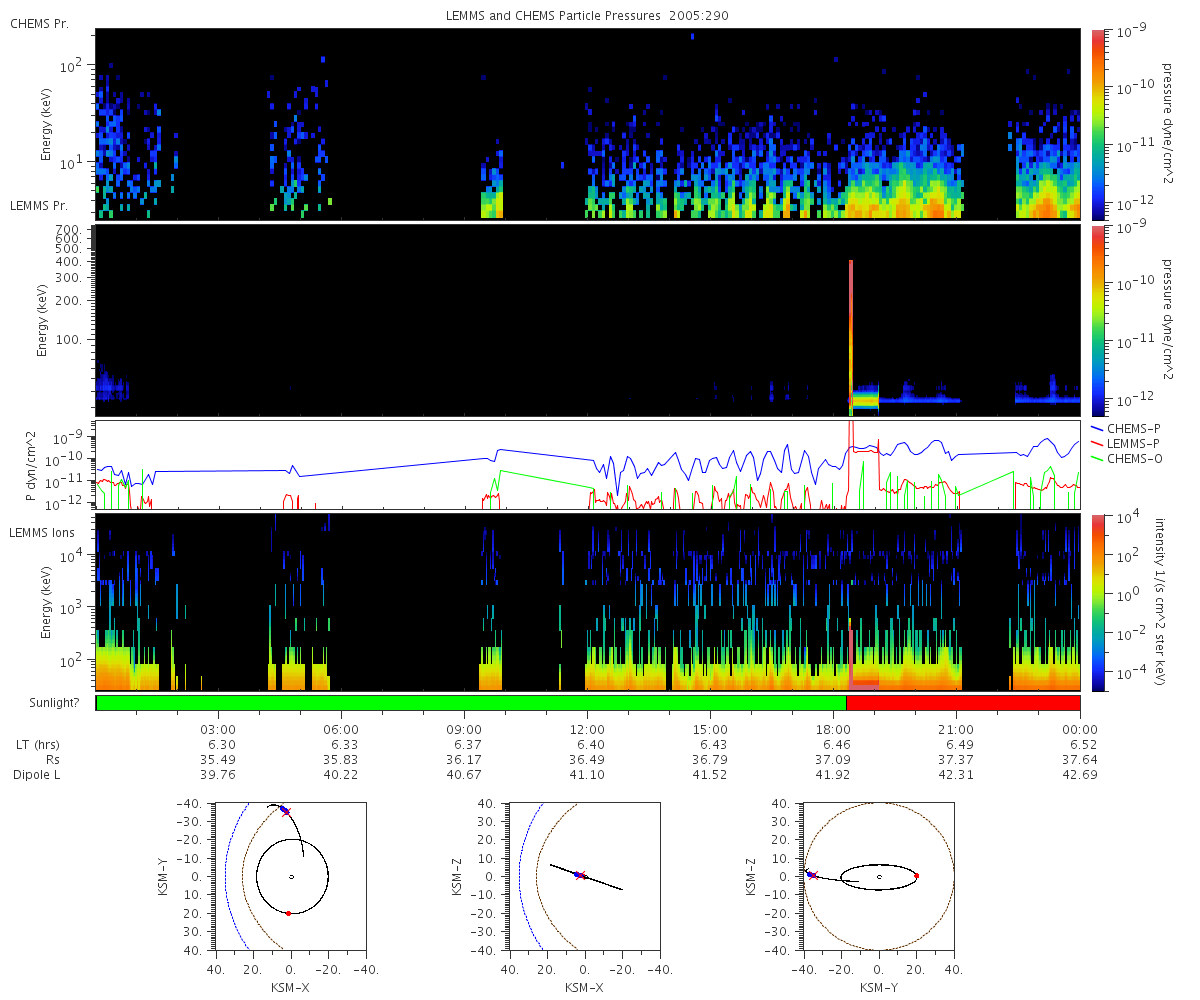Click the red segment of the Sunlight bar
Image resolution: width=1200 pixels, height=1000 pixels.
point(963,703)
